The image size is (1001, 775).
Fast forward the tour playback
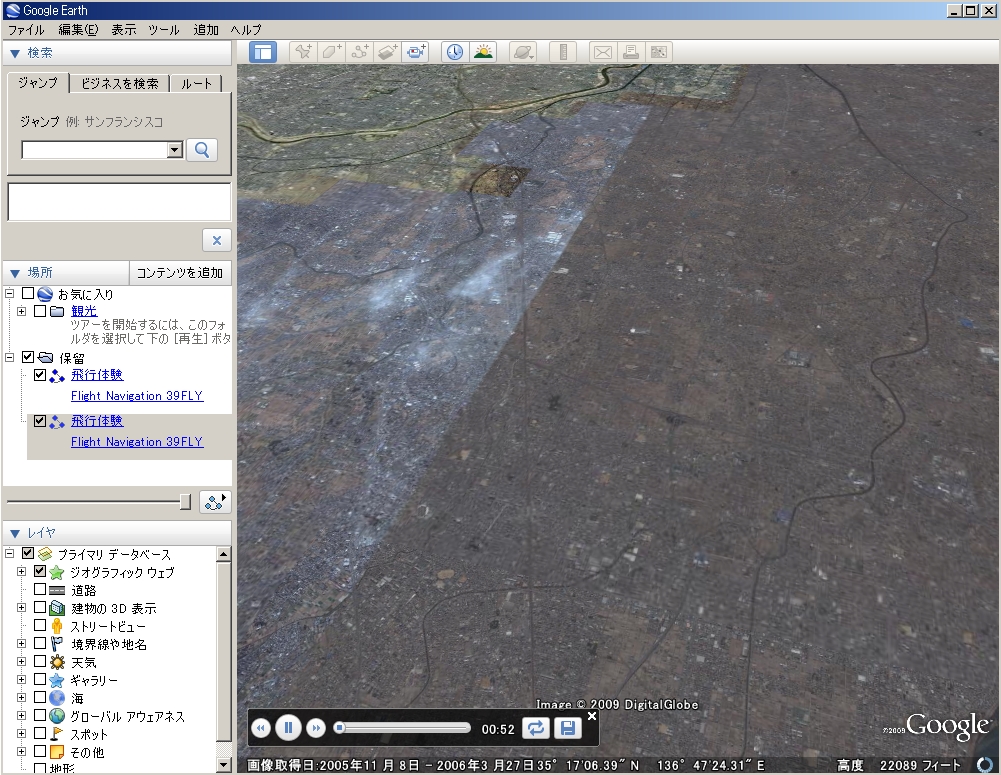click(315, 728)
